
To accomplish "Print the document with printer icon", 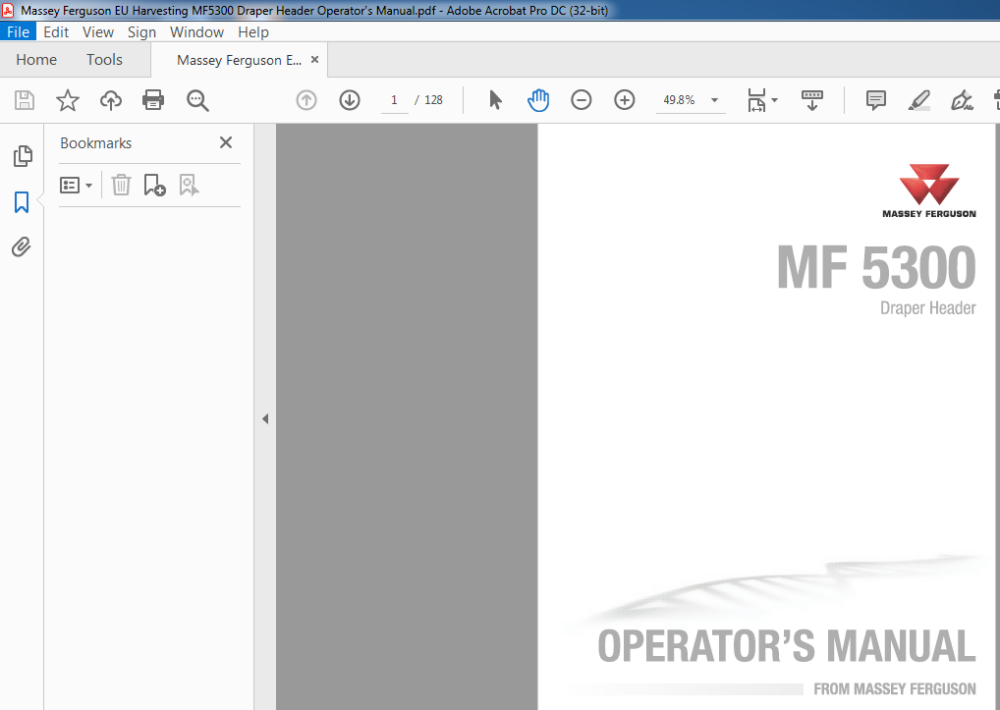I will [x=153, y=100].
